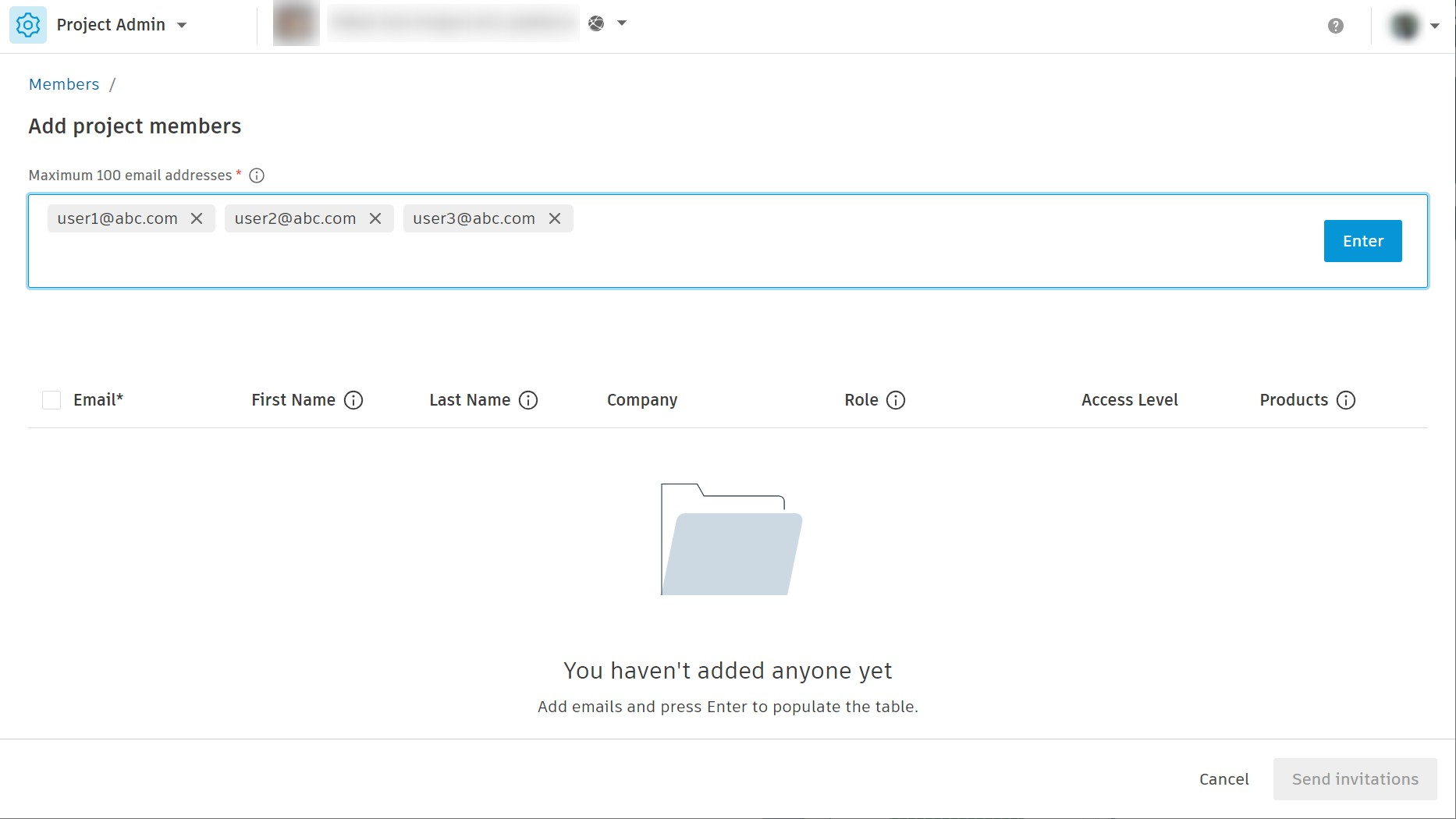Click the Project Admin gear icon
Viewport: 1456px width, 819px height.
pos(28,25)
